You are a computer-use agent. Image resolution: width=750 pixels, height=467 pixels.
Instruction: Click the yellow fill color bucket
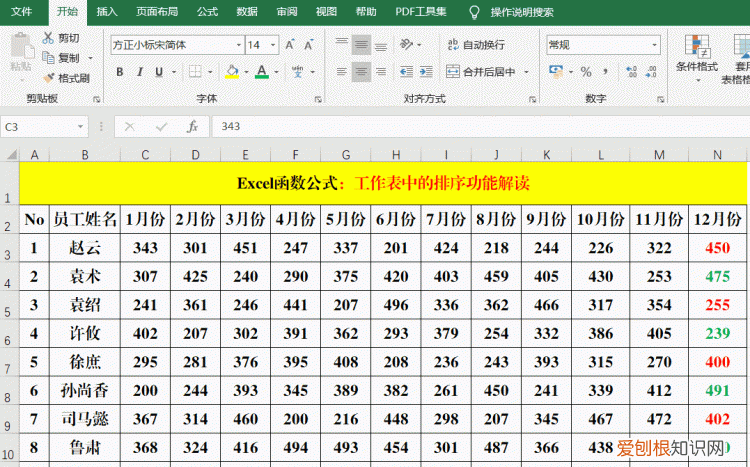pos(232,72)
